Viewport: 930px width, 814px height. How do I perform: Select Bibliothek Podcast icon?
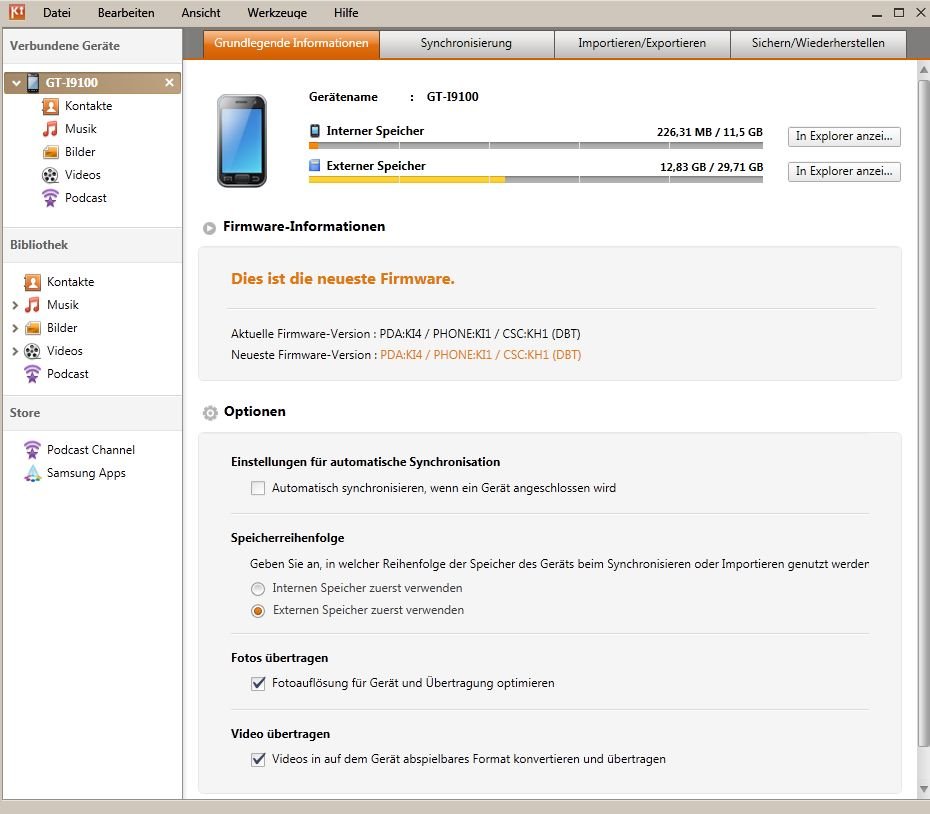[x=33, y=374]
